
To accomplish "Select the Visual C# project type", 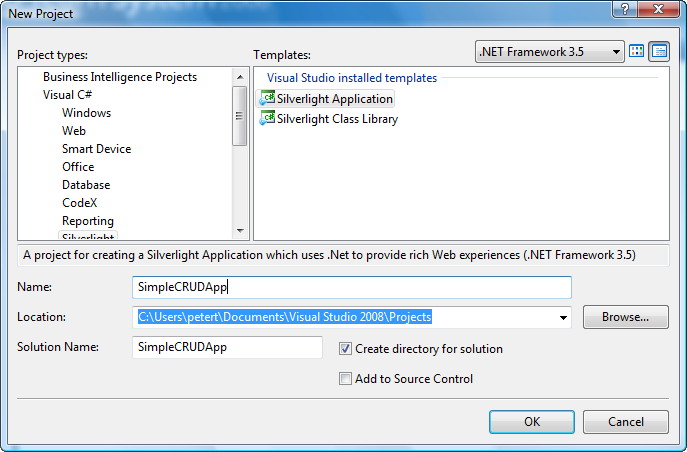I will click(x=67, y=95).
